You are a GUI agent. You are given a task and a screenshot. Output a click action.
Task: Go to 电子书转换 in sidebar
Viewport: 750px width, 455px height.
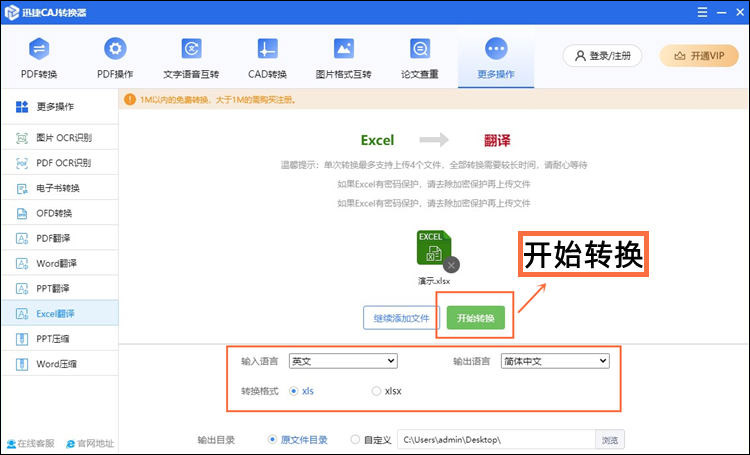pyautogui.click(x=60, y=189)
